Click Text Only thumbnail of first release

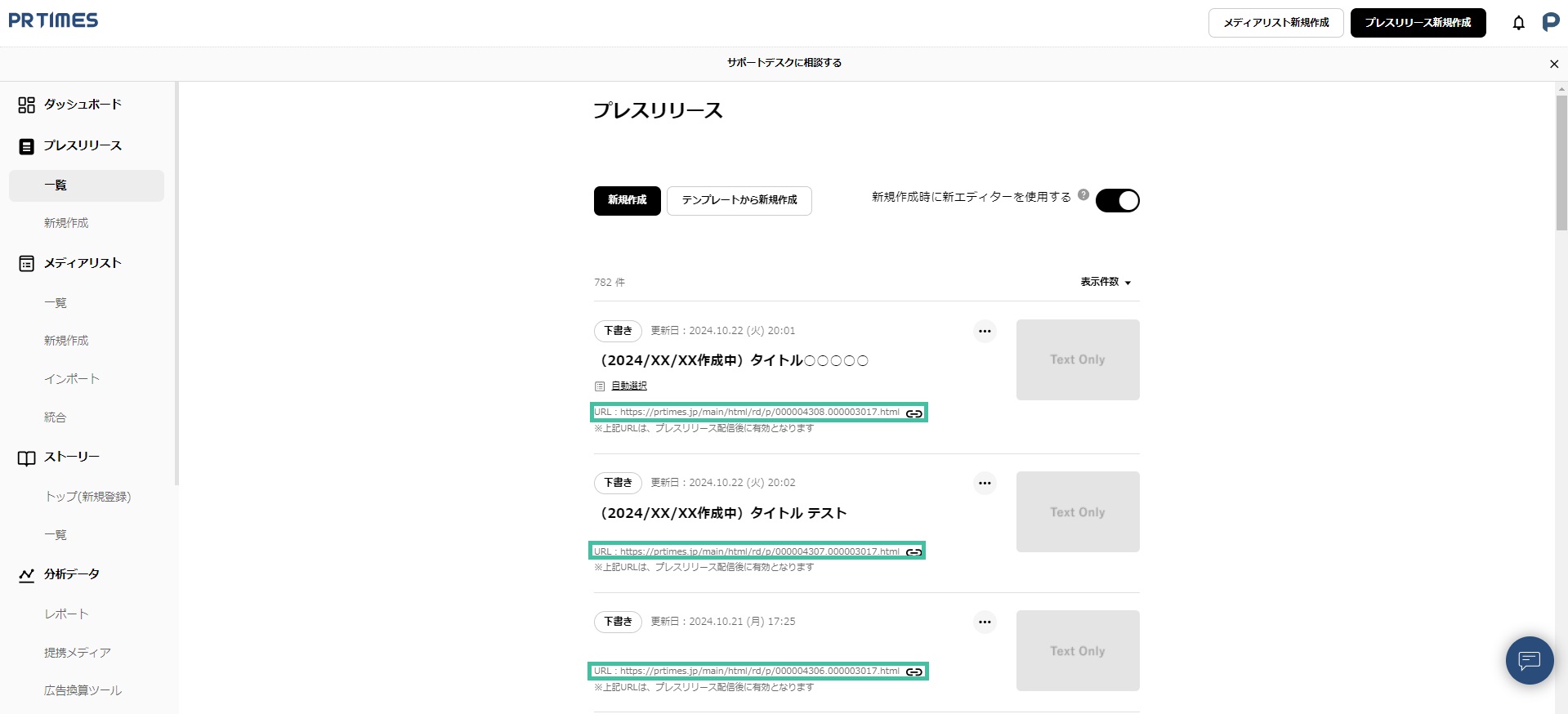(1077, 359)
